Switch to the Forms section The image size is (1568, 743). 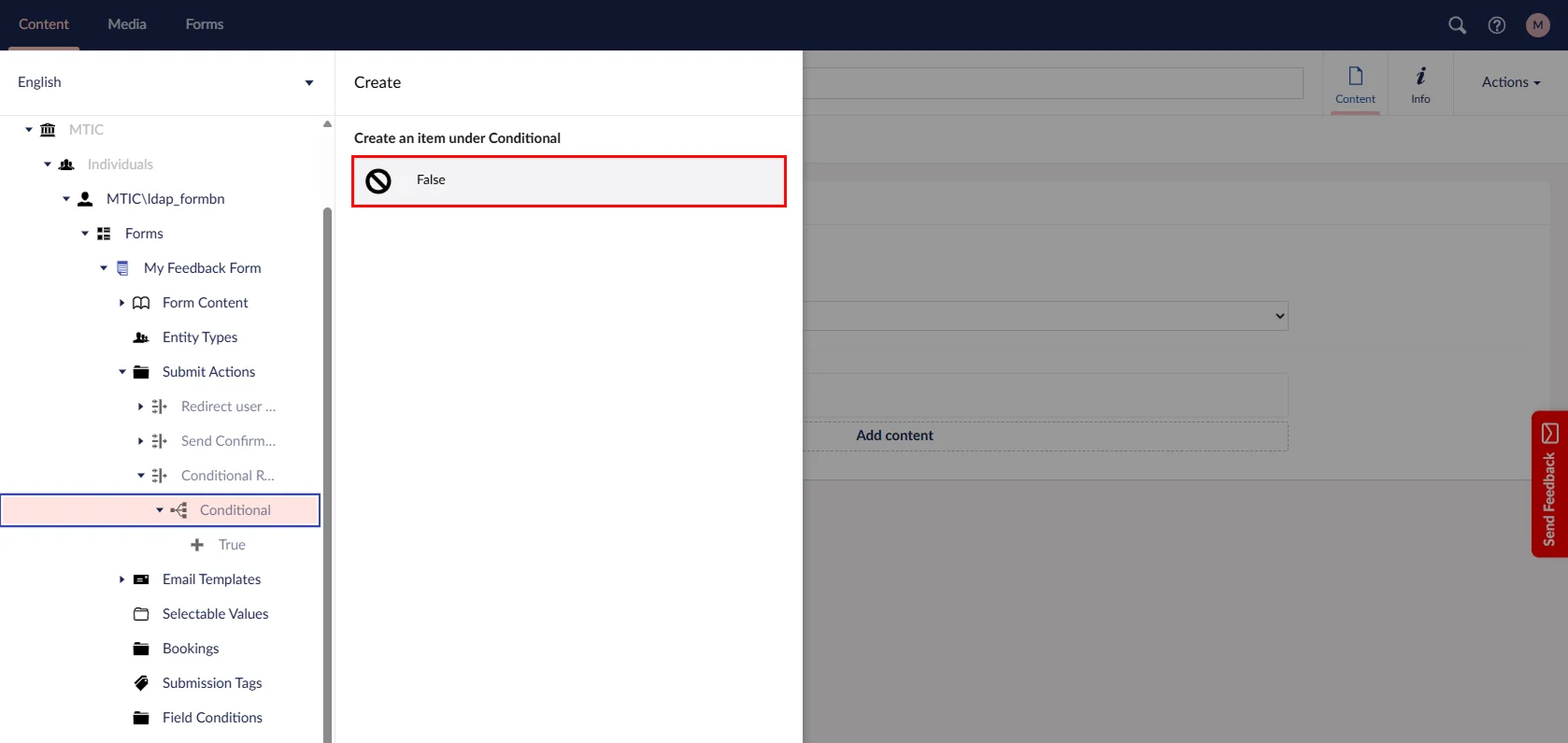click(x=204, y=24)
